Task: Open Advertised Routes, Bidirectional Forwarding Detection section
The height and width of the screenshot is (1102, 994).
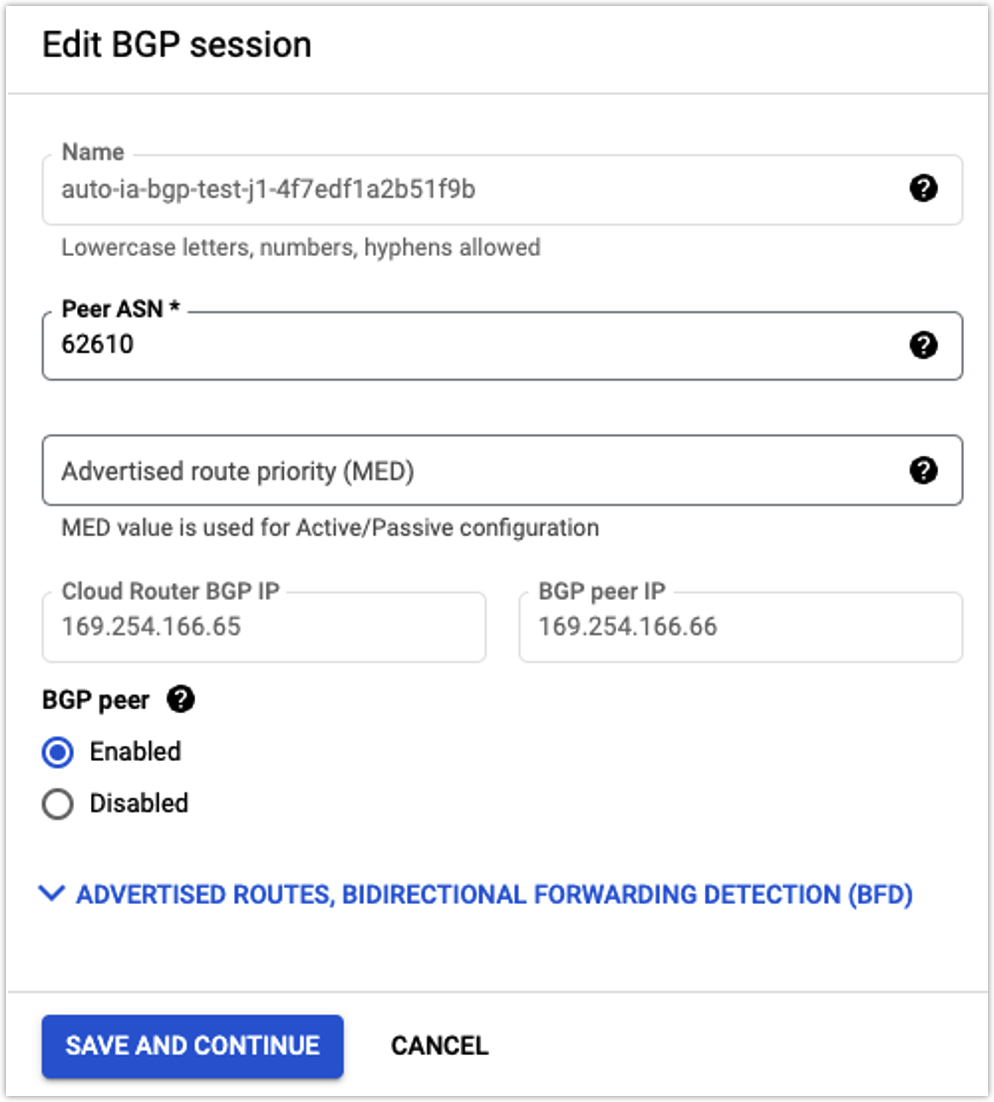Action: coord(494,894)
